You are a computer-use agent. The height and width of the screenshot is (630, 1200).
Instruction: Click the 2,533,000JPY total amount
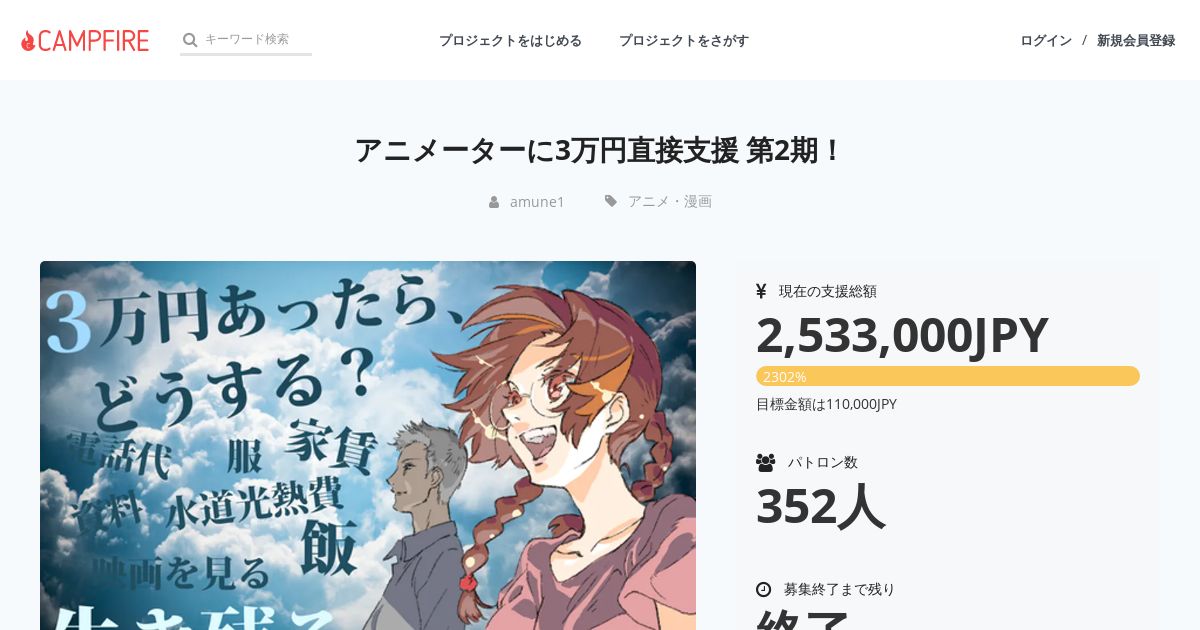coord(902,335)
